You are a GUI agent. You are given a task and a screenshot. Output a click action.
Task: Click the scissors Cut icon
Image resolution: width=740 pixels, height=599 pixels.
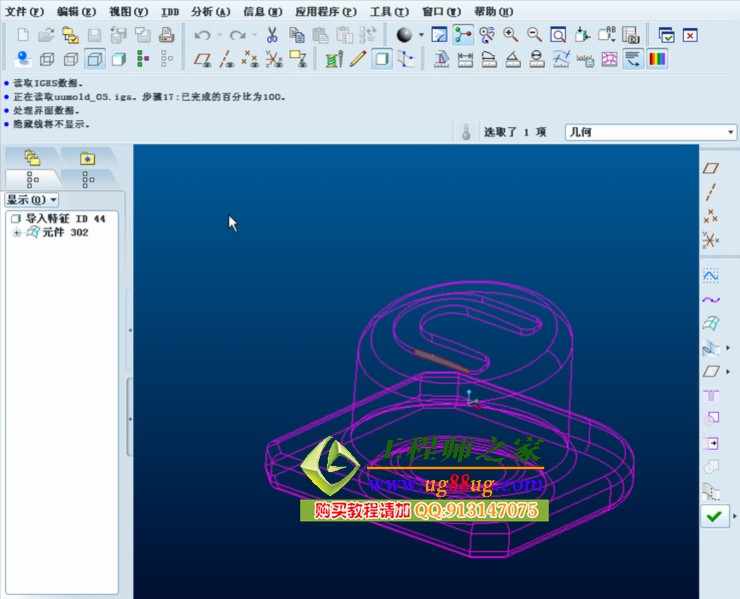(x=271, y=35)
